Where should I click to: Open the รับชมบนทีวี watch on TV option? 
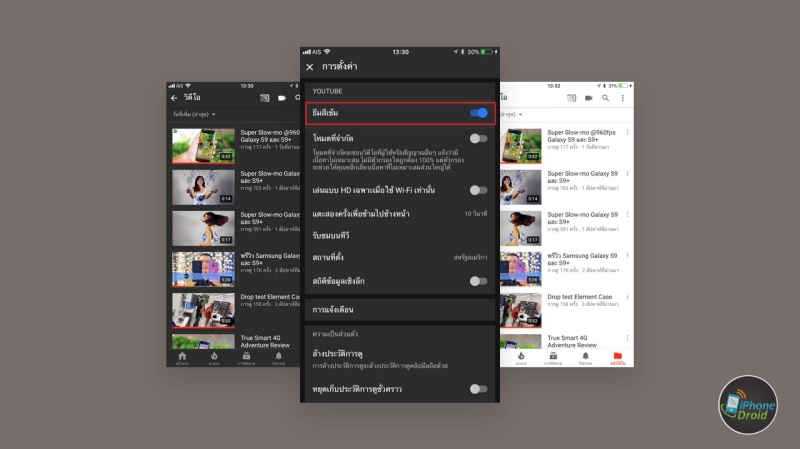click(331, 236)
